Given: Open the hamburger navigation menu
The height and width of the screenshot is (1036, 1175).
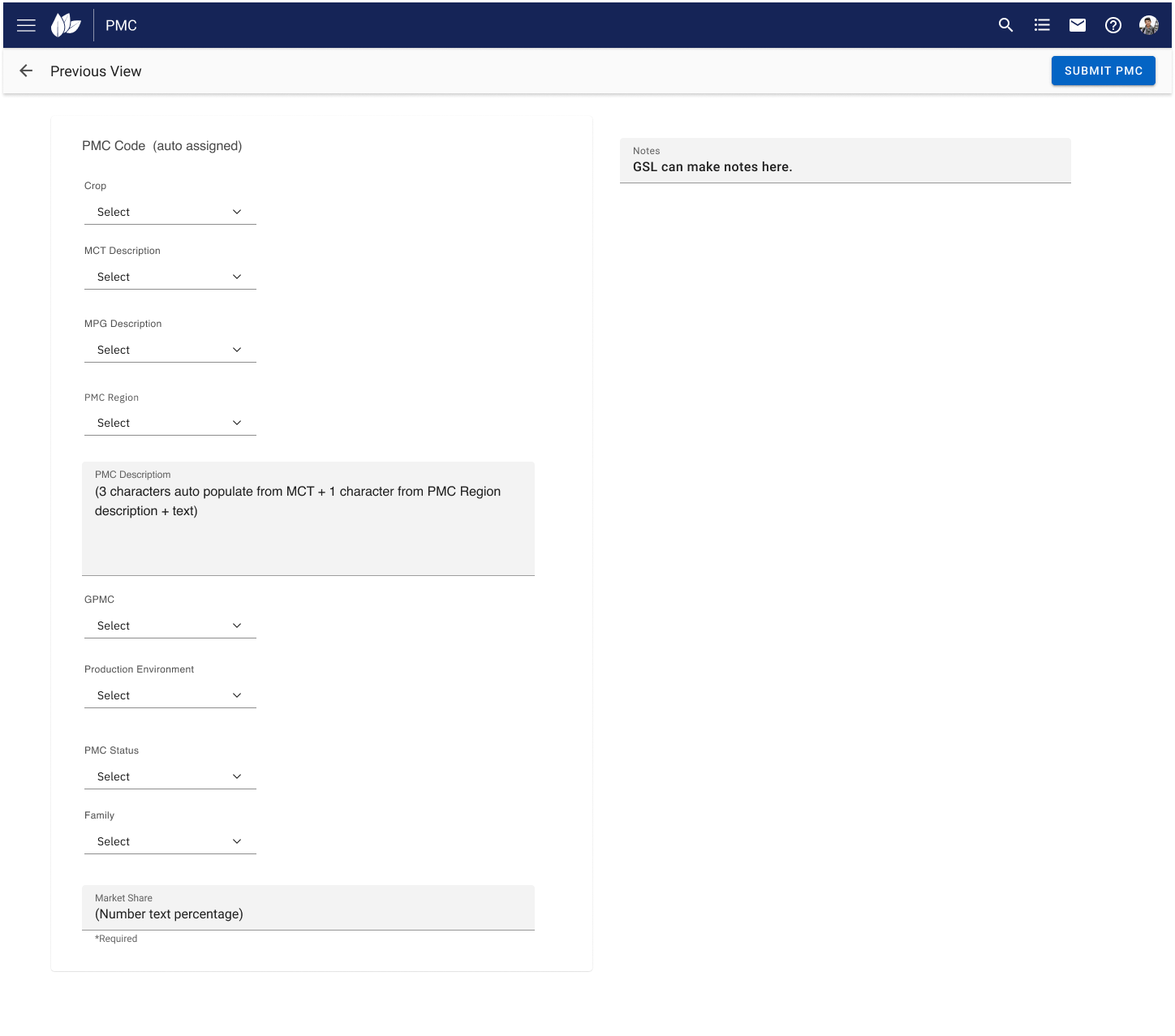Looking at the screenshot, I should coord(26,25).
